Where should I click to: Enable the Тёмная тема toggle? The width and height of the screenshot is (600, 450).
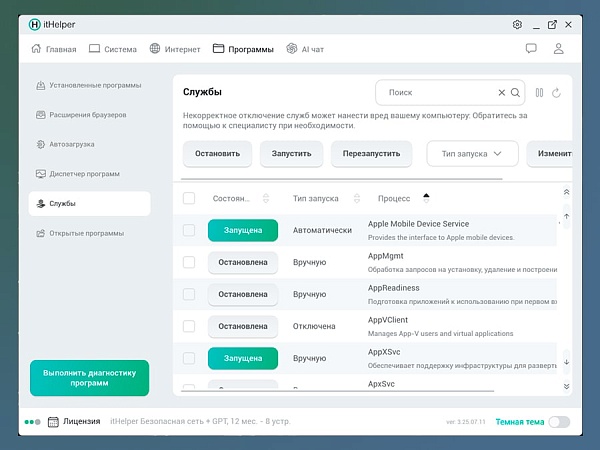click(x=559, y=422)
